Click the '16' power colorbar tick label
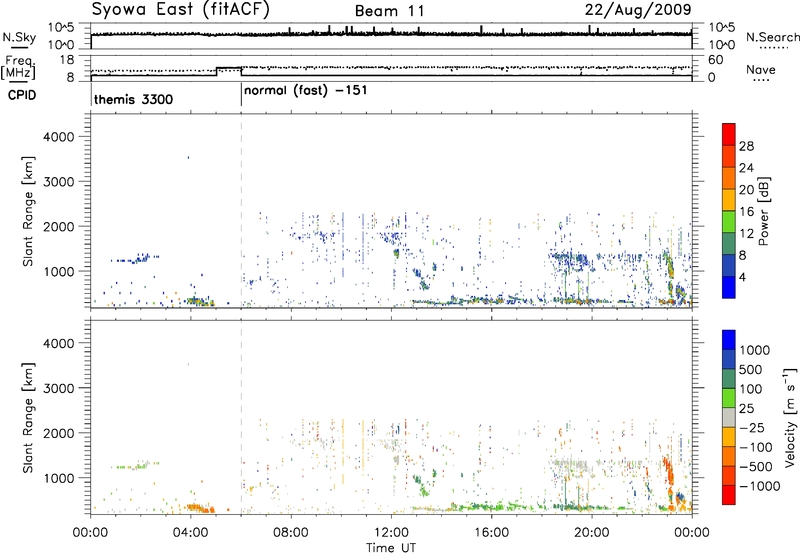 746,212
